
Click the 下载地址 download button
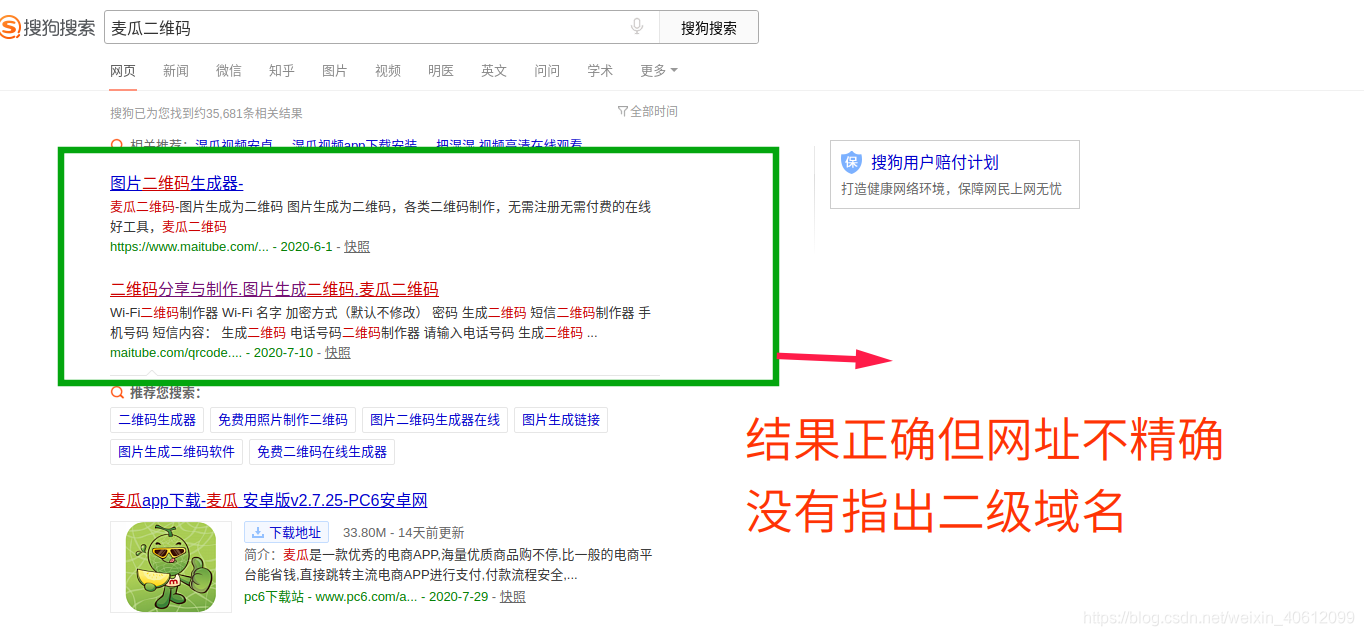286,533
